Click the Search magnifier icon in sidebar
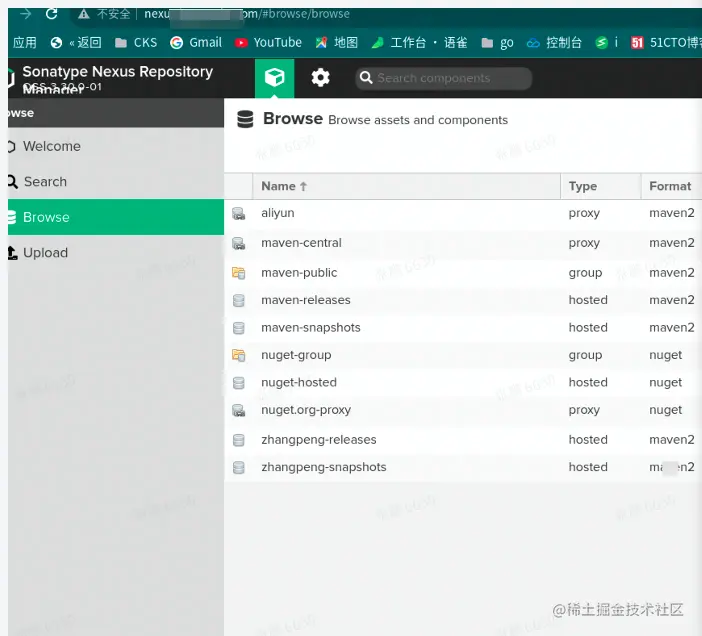Screen dimensions: 702x636 [x=13, y=181]
